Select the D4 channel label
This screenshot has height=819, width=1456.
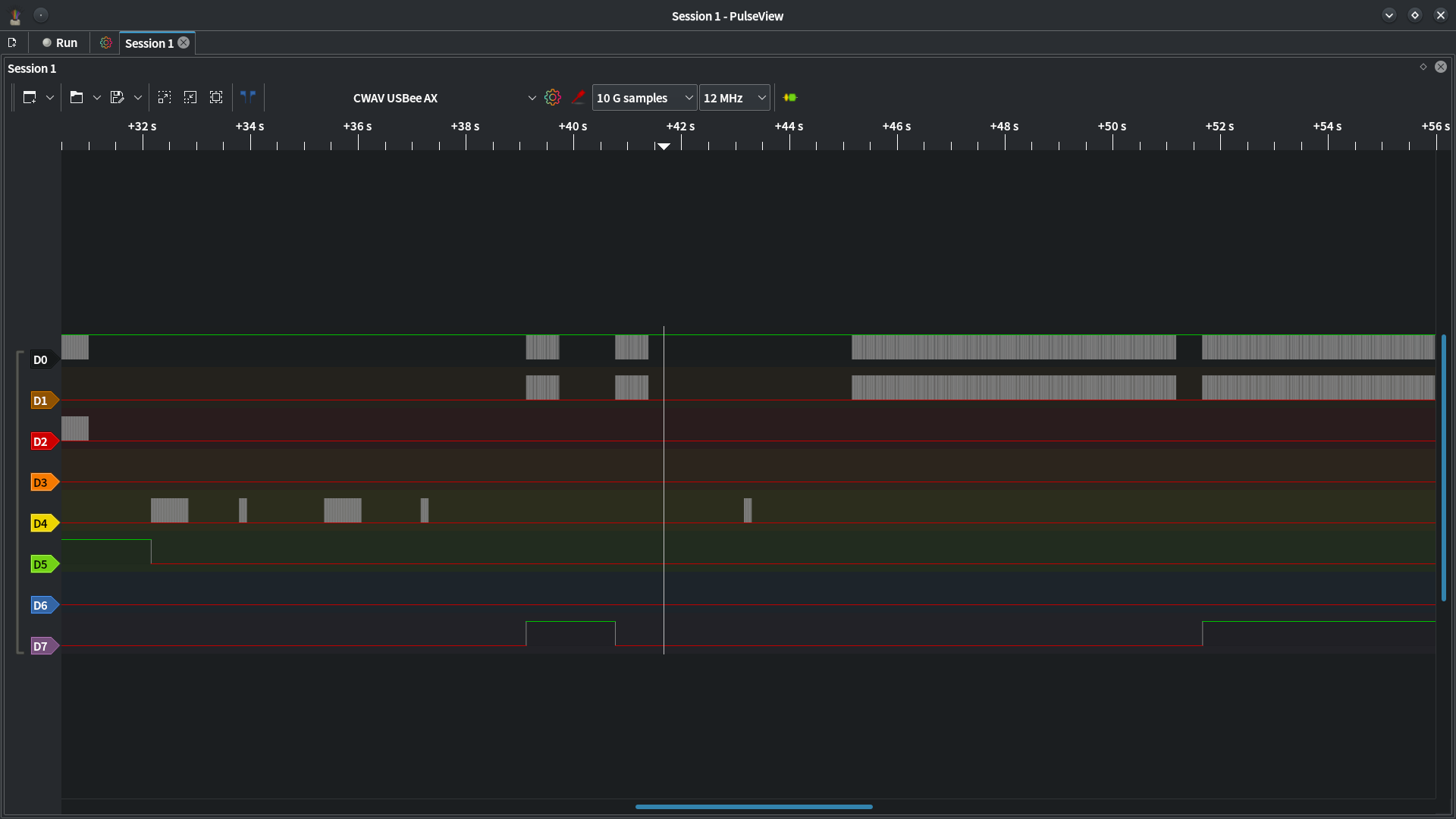pos(44,524)
